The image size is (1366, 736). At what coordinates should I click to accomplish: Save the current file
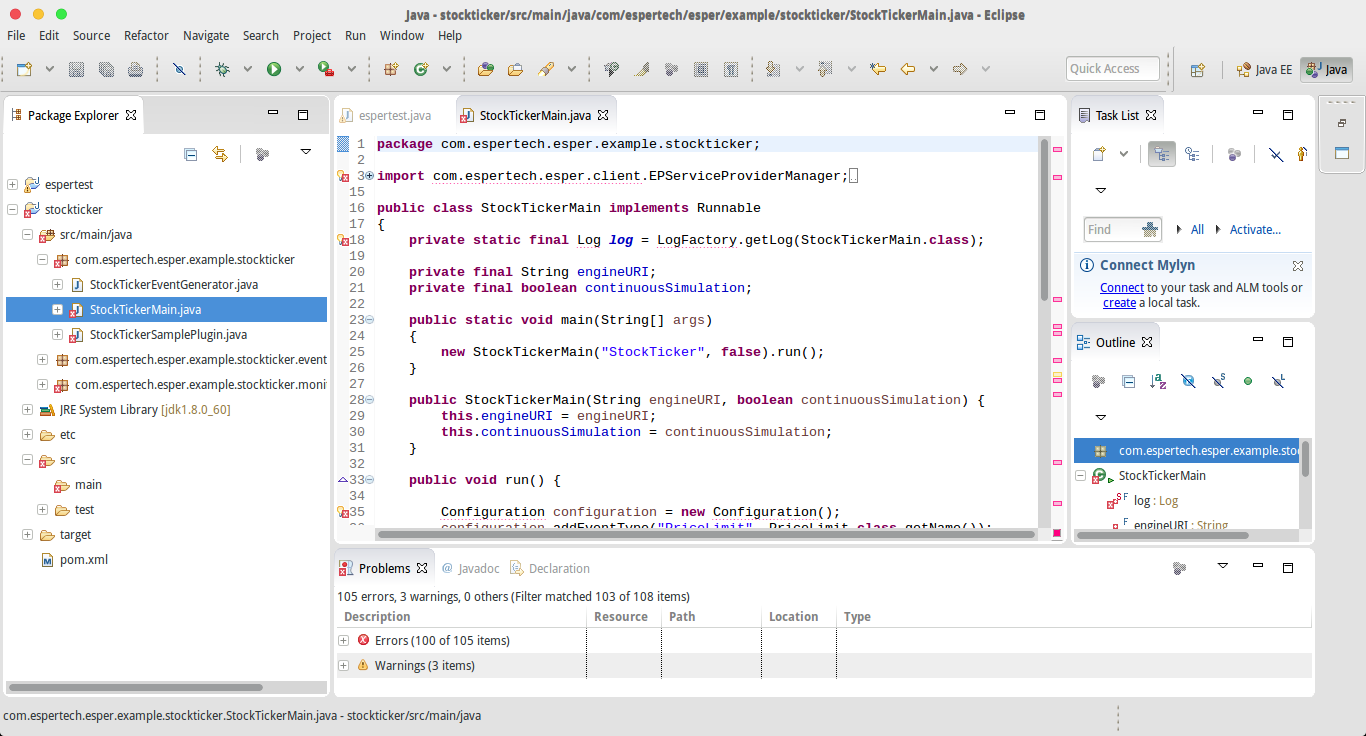coord(76,68)
